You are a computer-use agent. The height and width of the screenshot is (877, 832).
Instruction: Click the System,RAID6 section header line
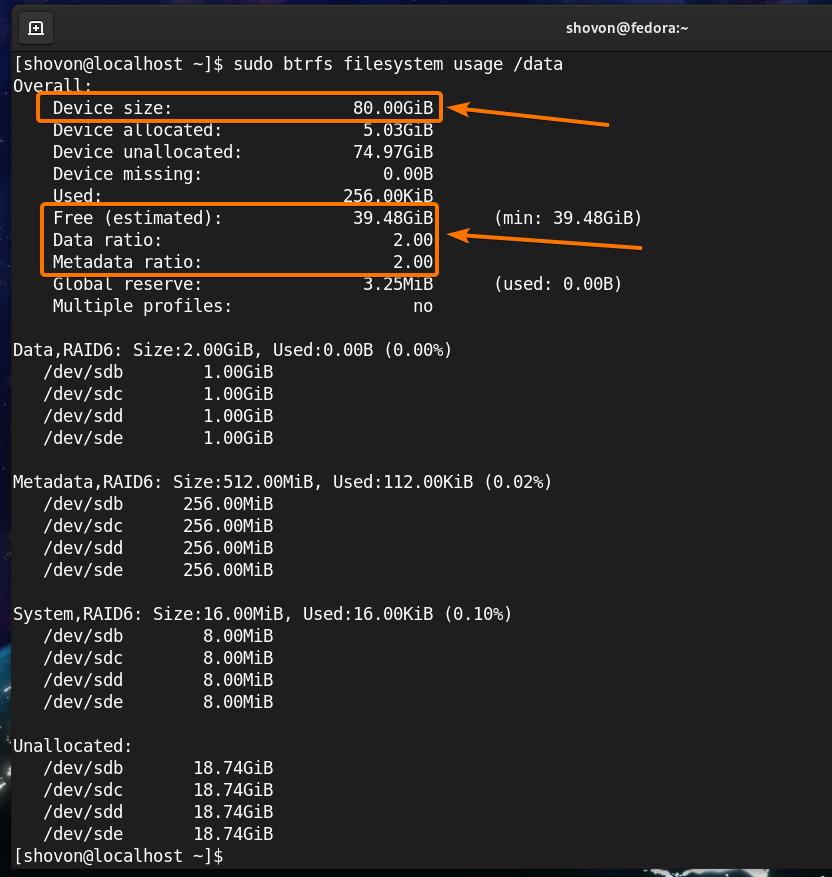[262, 614]
